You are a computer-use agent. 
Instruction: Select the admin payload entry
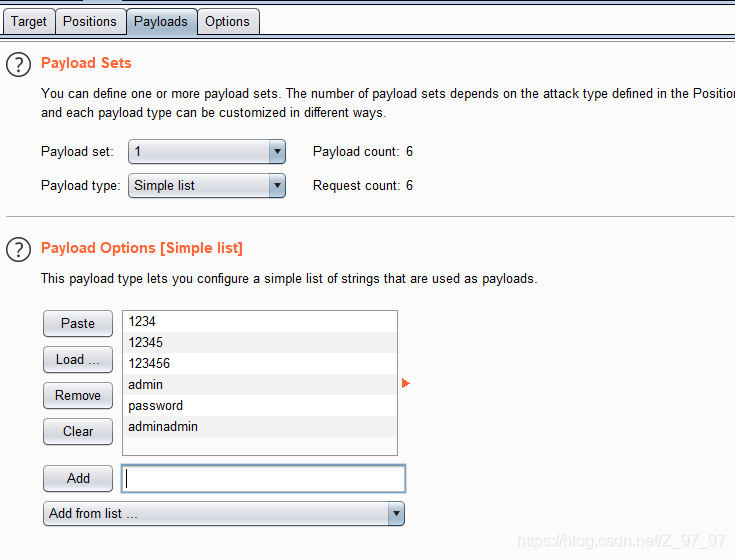click(x=260, y=385)
